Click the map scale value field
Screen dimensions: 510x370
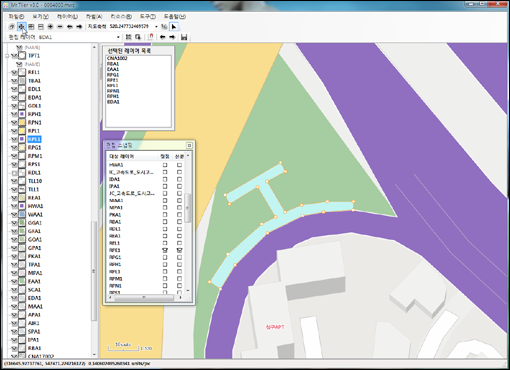[131, 26]
